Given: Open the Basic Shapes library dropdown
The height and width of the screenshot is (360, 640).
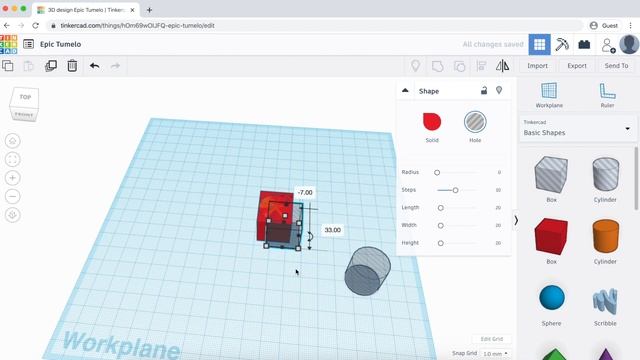Looking at the screenshot, I should click(577, 129).
